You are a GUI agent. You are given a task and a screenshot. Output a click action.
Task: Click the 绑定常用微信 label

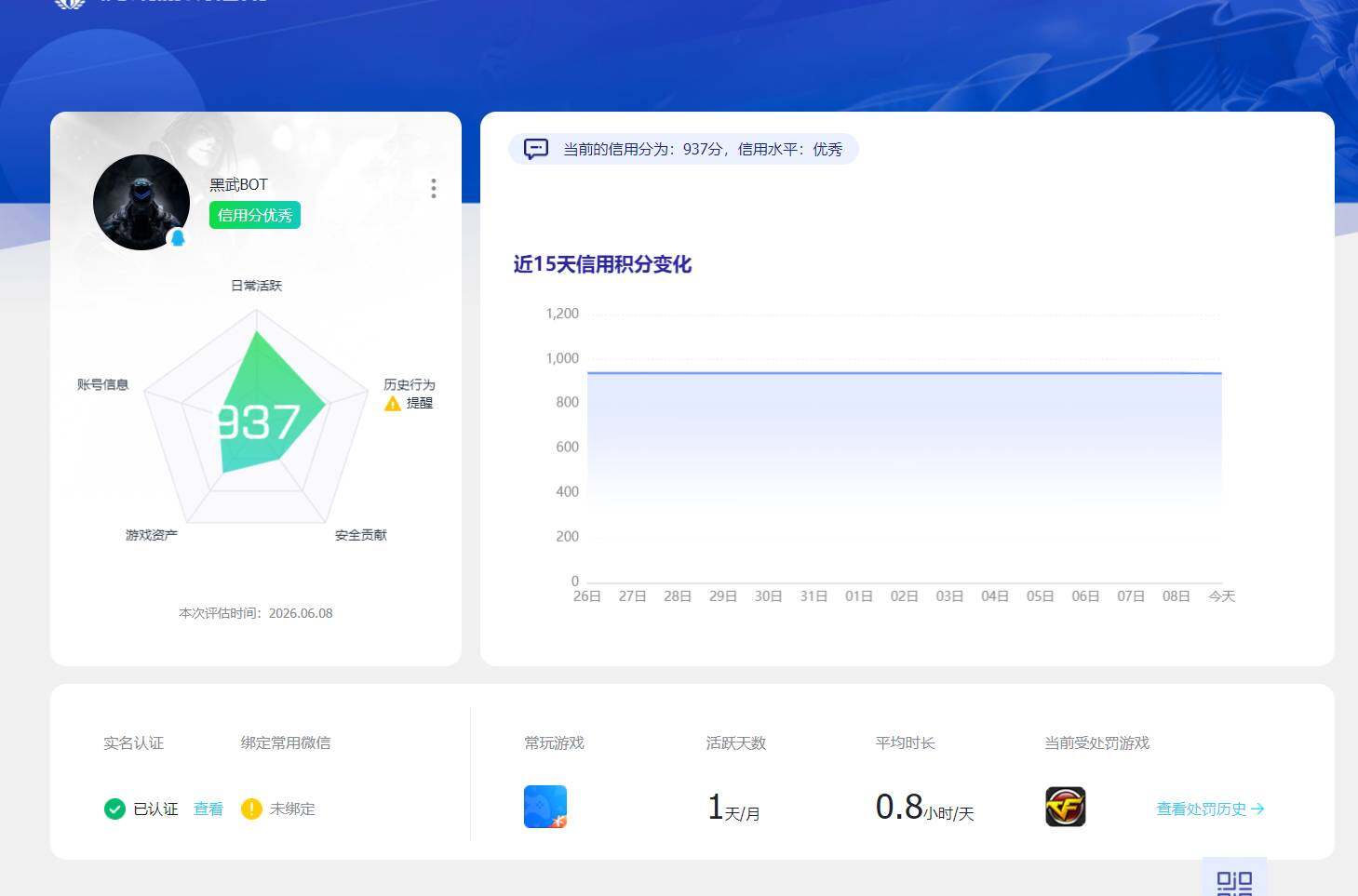tap(286, 742)
